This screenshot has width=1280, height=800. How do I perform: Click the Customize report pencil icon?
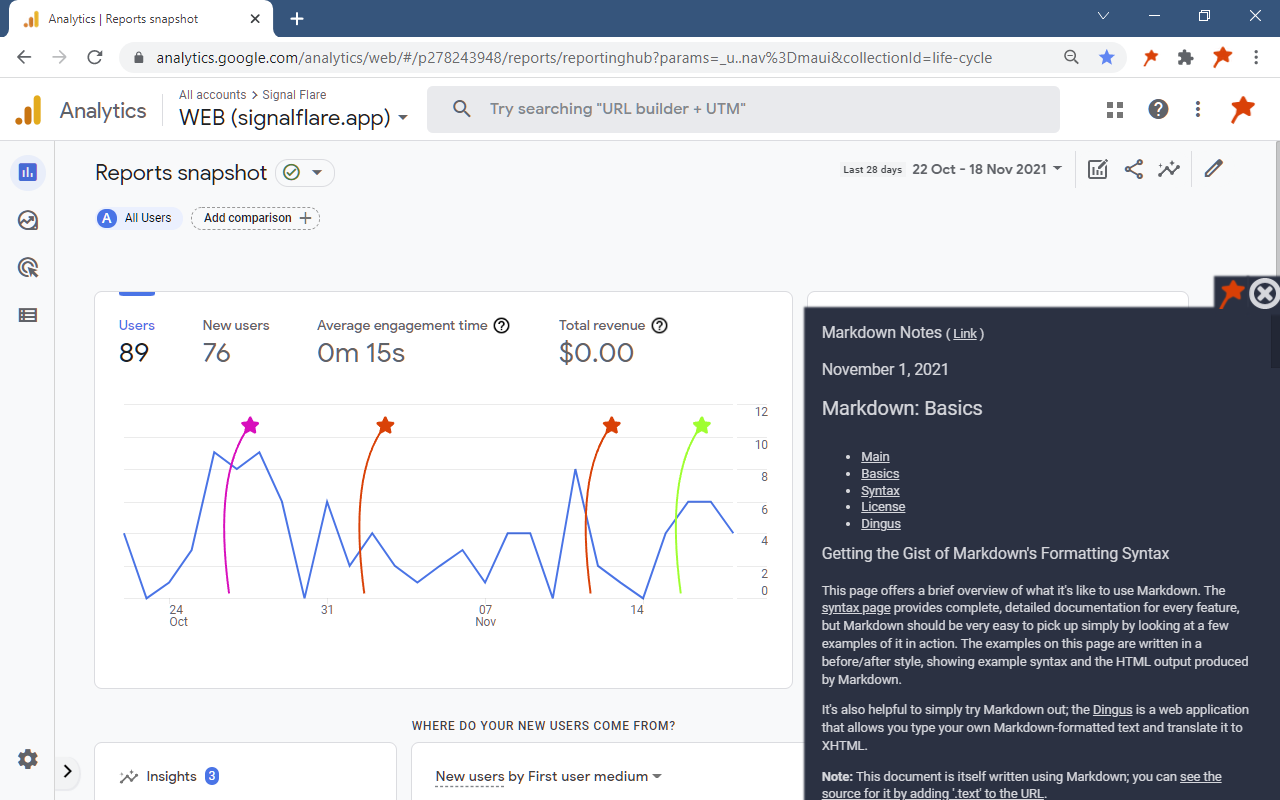1213,169
